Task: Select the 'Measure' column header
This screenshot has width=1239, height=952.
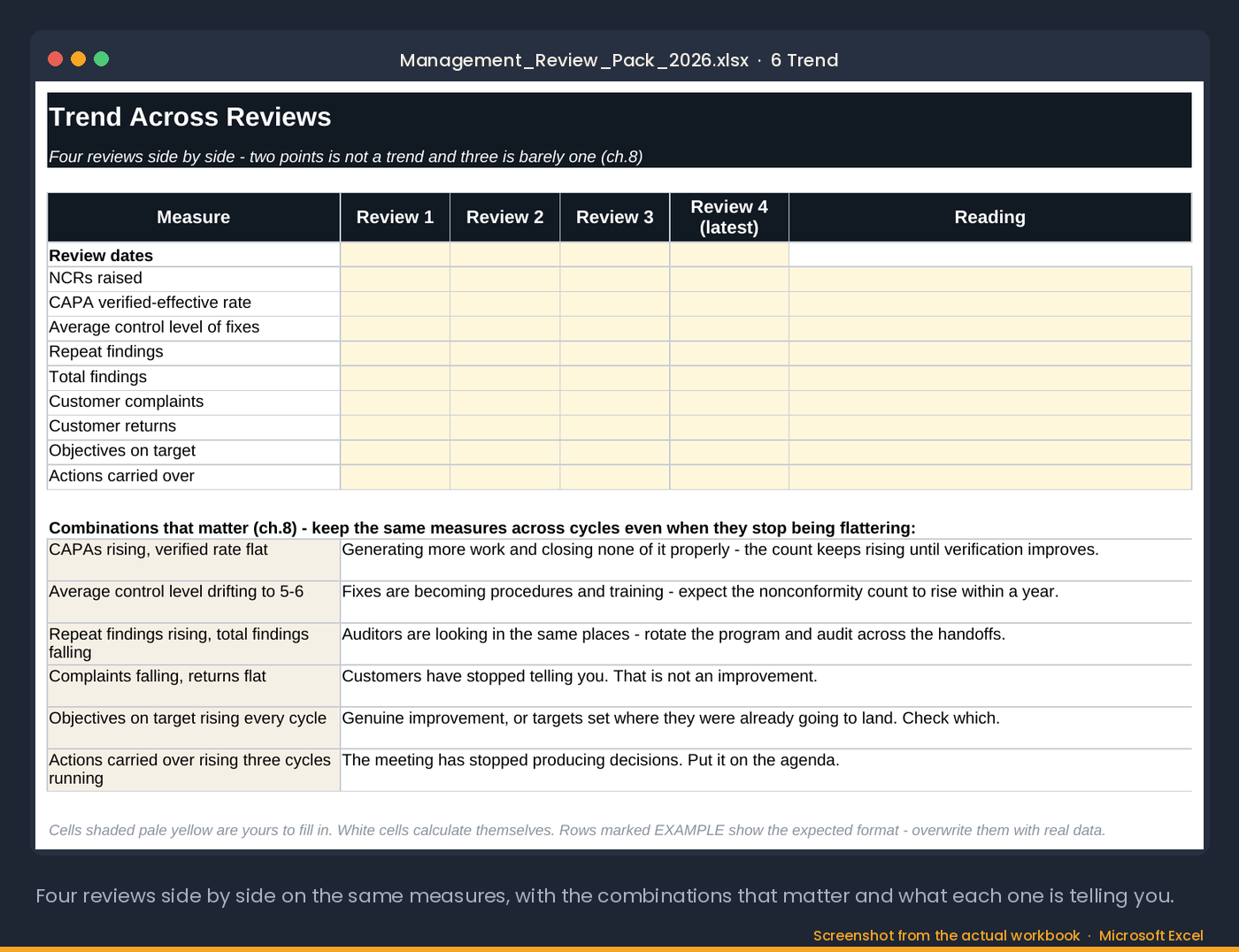Action: pos(194,218)
